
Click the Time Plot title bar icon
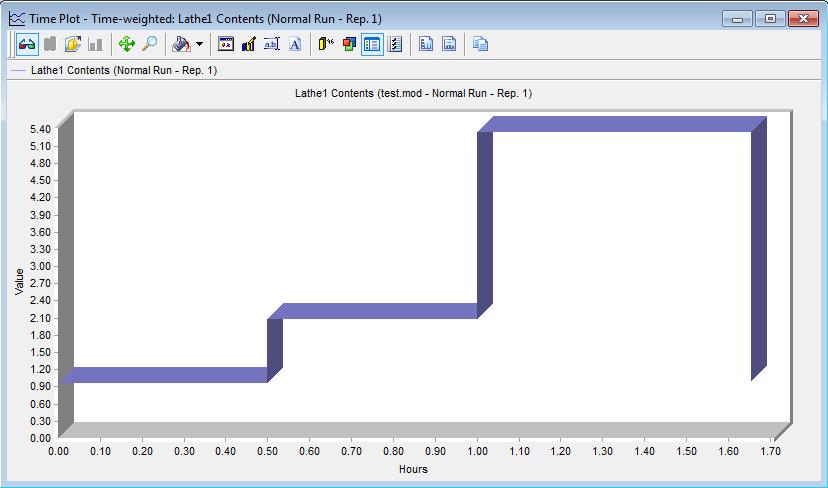point(17,19)
